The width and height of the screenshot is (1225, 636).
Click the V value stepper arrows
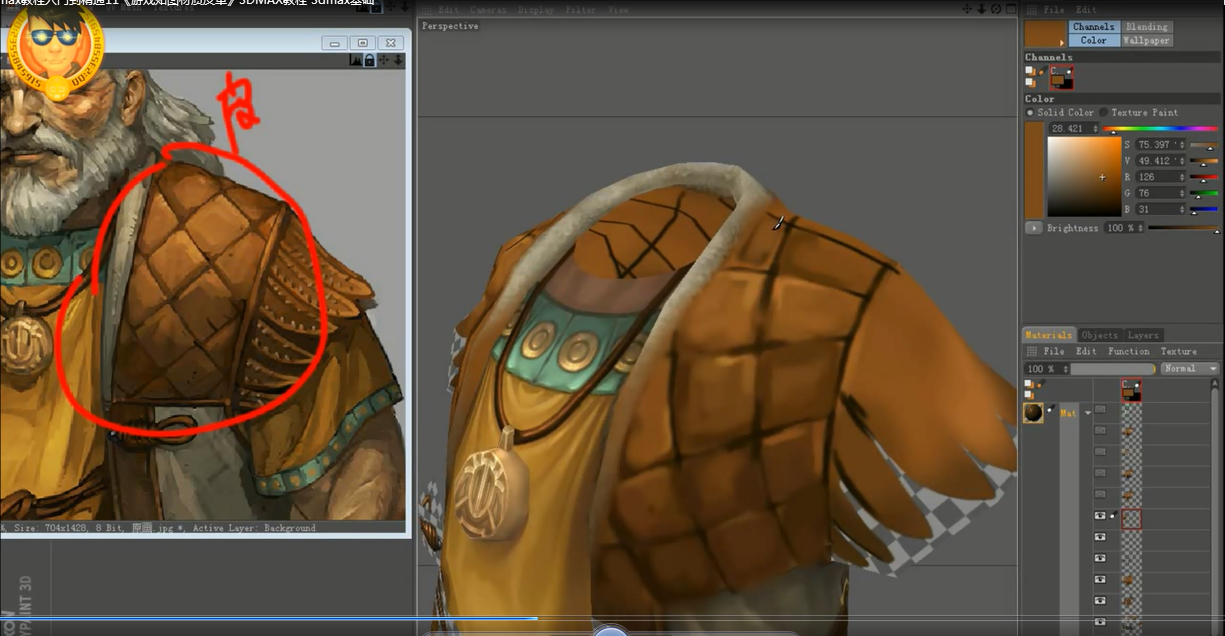pyautogui.click(x=1181, y=161)
